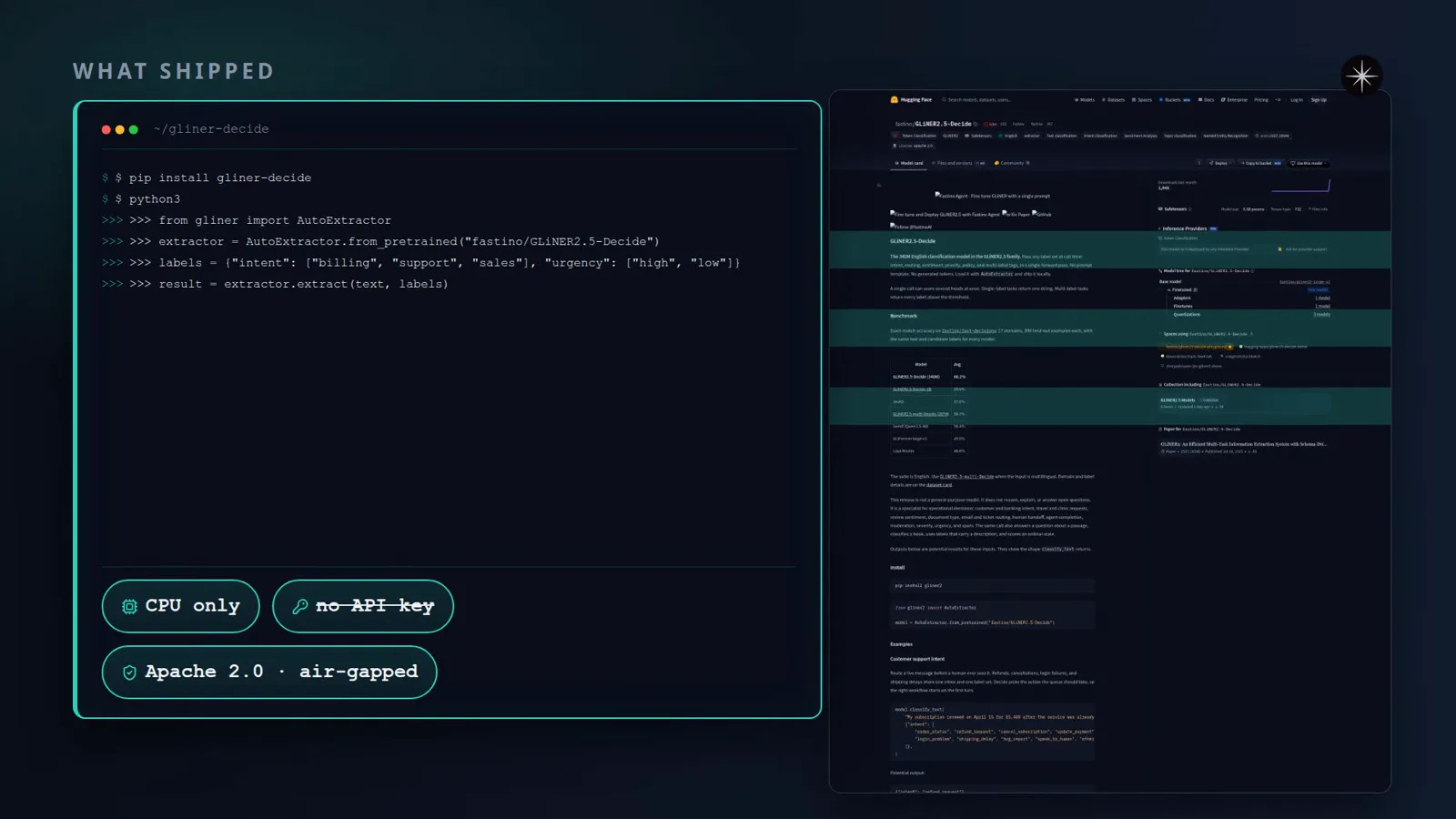The width and height of the screenshot is (1456, 819).
Task: Click the yellow terminal window dot
Action: pos(120,130)
